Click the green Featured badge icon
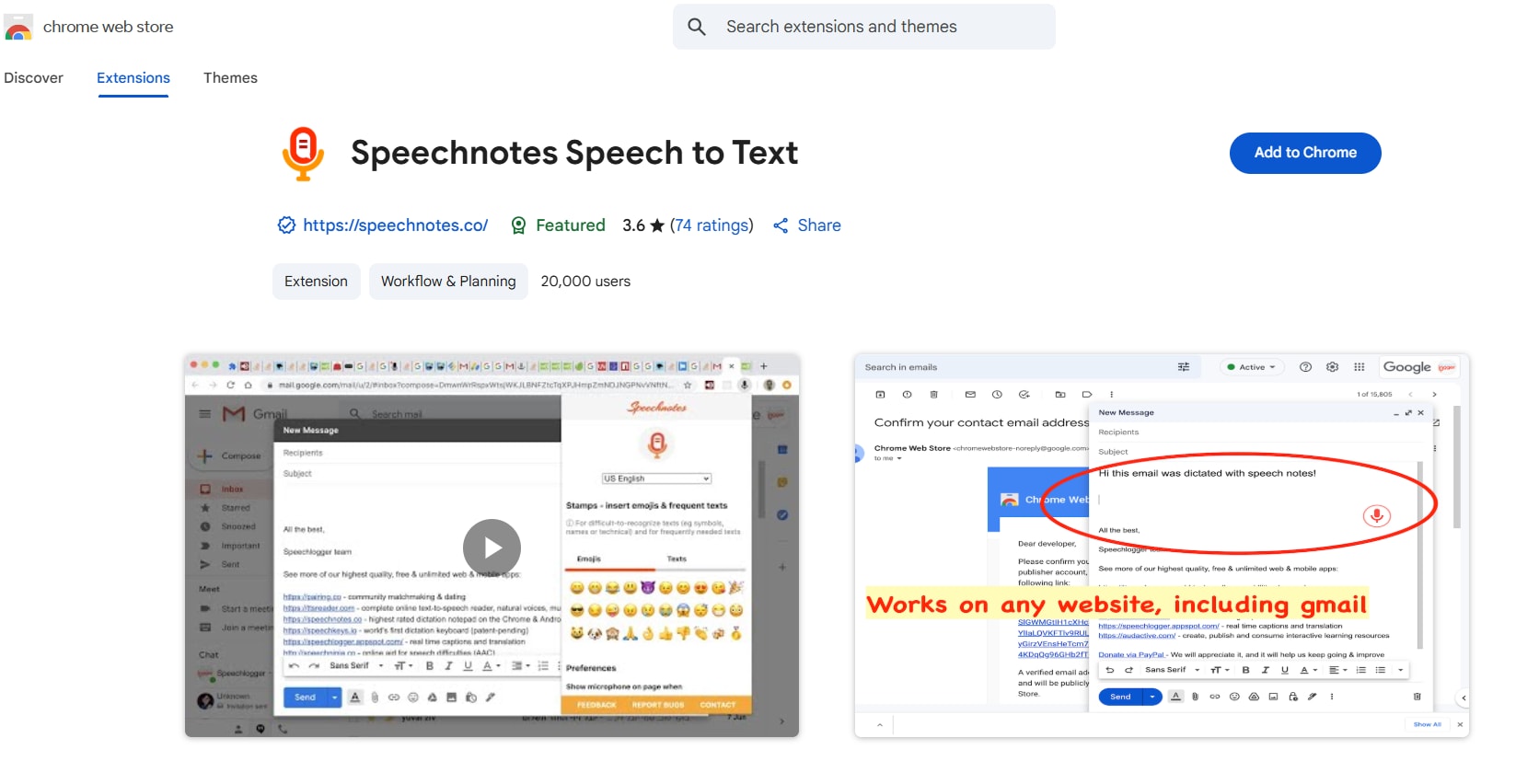 519,225
